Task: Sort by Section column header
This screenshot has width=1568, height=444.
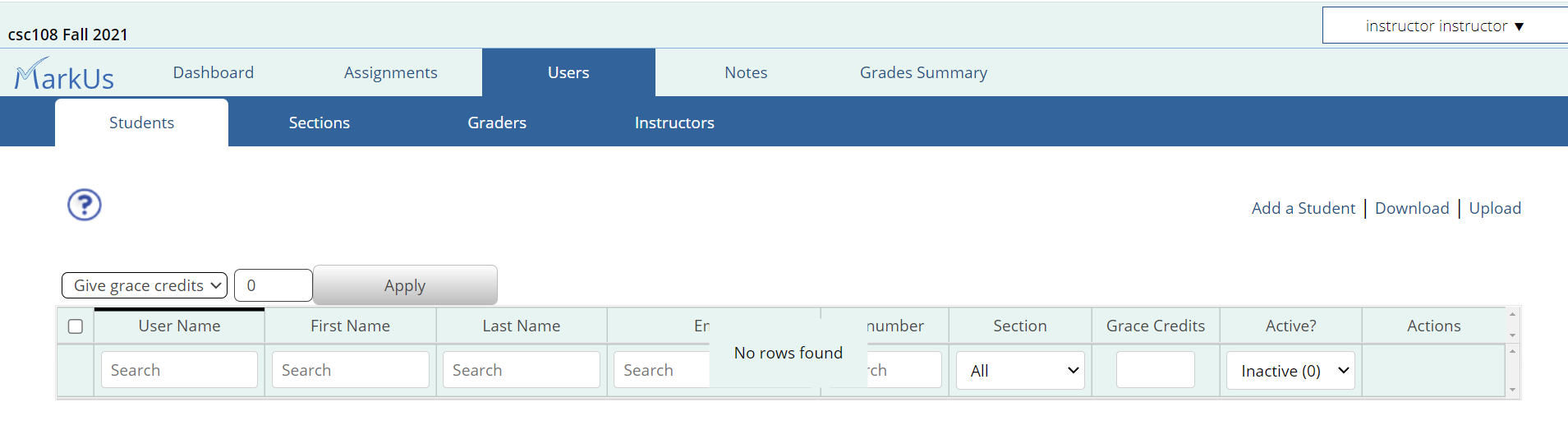Action: click(1020, 326)
